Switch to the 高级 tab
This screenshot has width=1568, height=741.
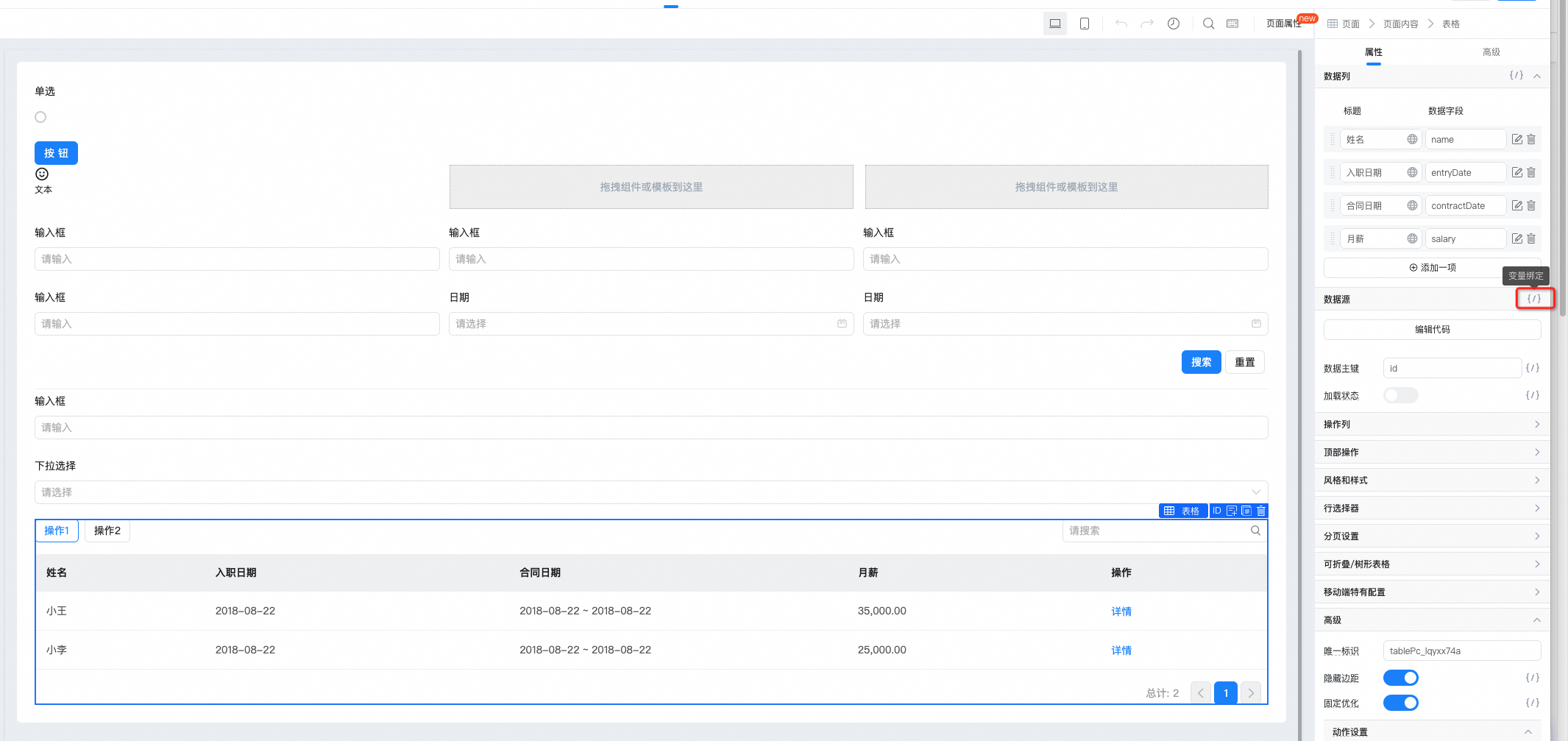(1491, 52)
